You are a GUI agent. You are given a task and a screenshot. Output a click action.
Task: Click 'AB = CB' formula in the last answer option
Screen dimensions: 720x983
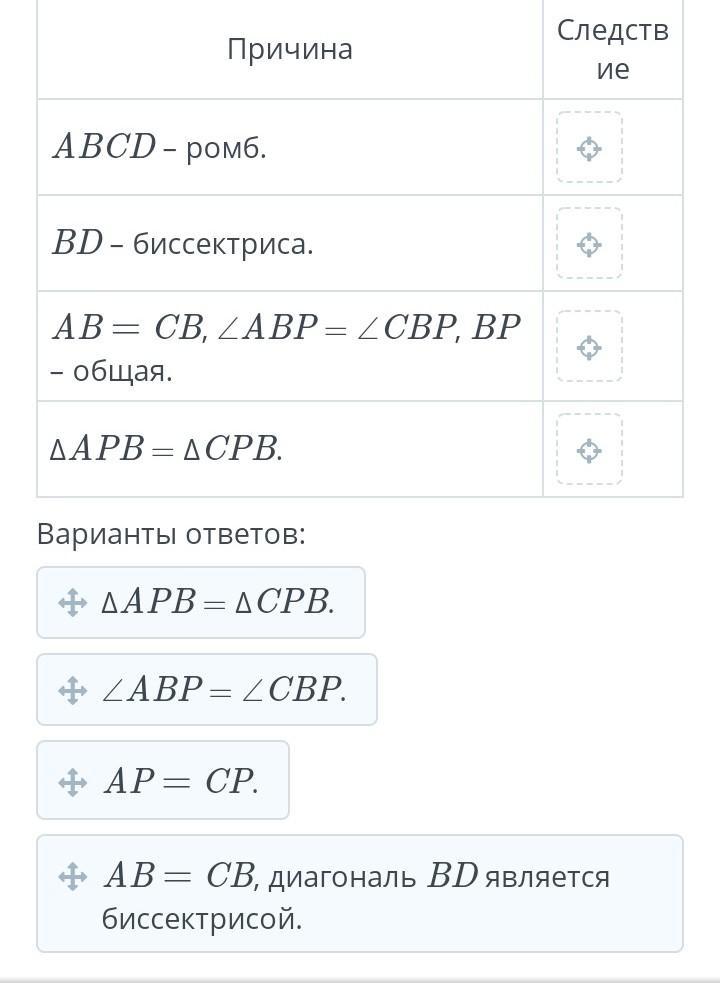coord(178,877)
